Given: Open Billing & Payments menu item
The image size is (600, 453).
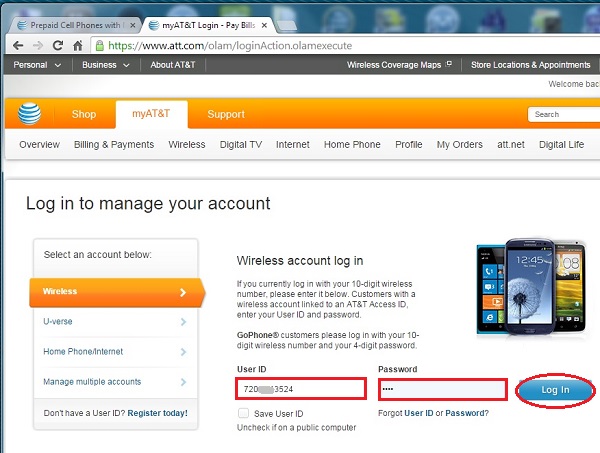Looking at the screenshot, I should point(114,144).
